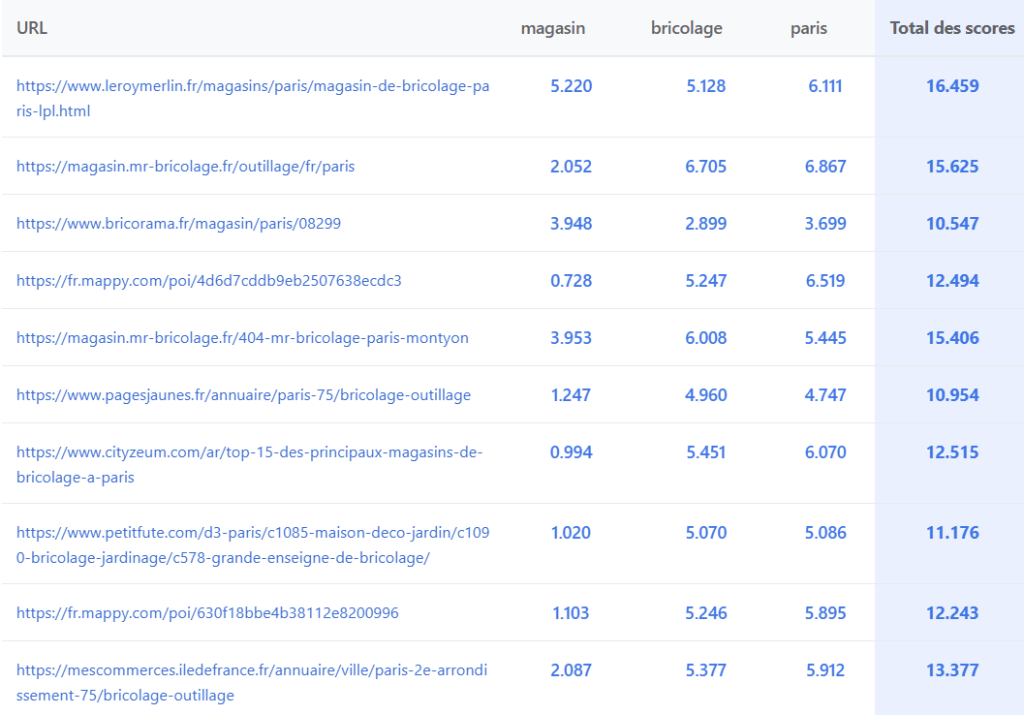Select the bricolage score 5.377
Viewport: 1024px width, 715px height.
pyautogui.click(x=706, y=670)
